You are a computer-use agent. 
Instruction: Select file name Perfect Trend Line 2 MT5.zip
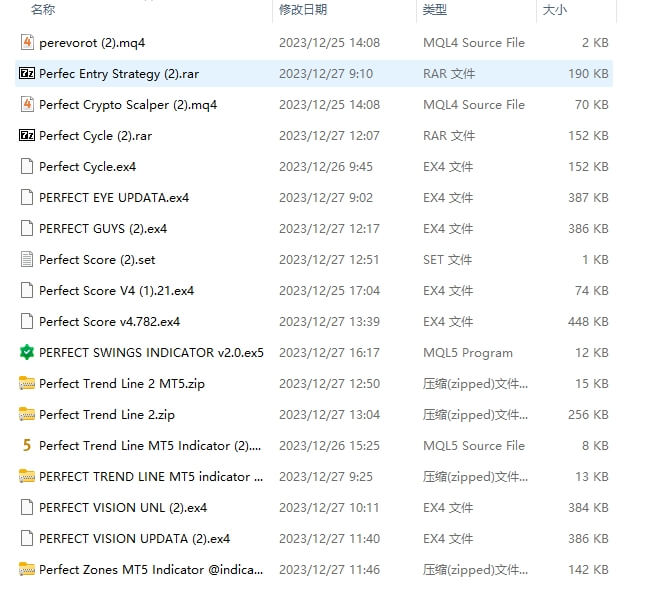click(122, 384)
